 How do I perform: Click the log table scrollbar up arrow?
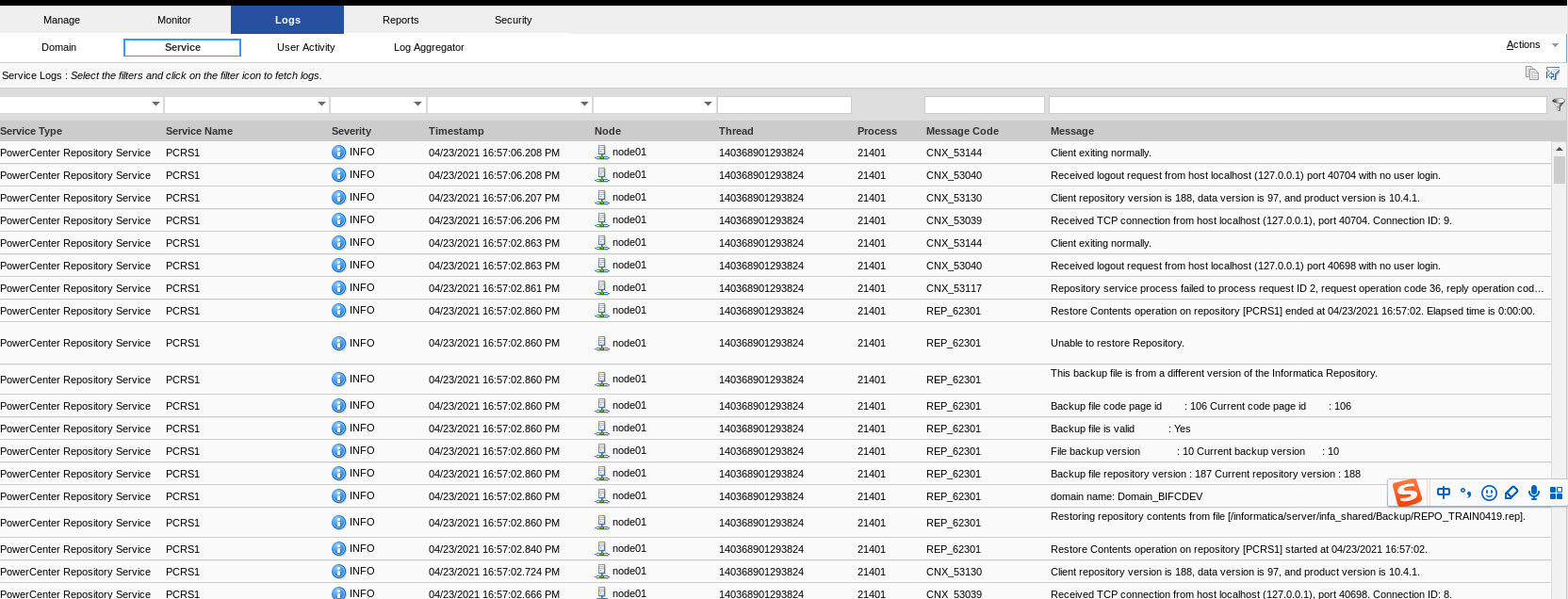(x=1560, y=149)
